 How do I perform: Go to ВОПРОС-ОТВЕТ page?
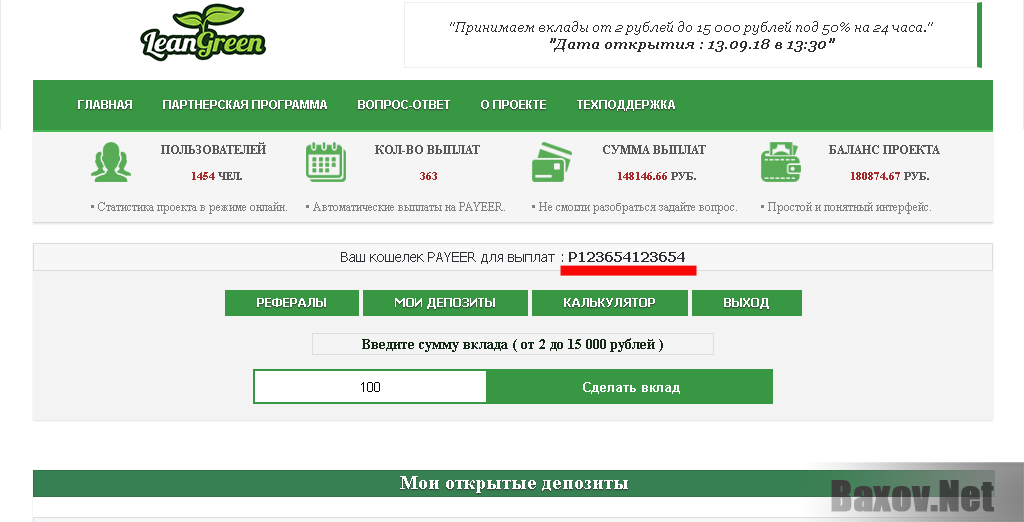pos(404,105)
